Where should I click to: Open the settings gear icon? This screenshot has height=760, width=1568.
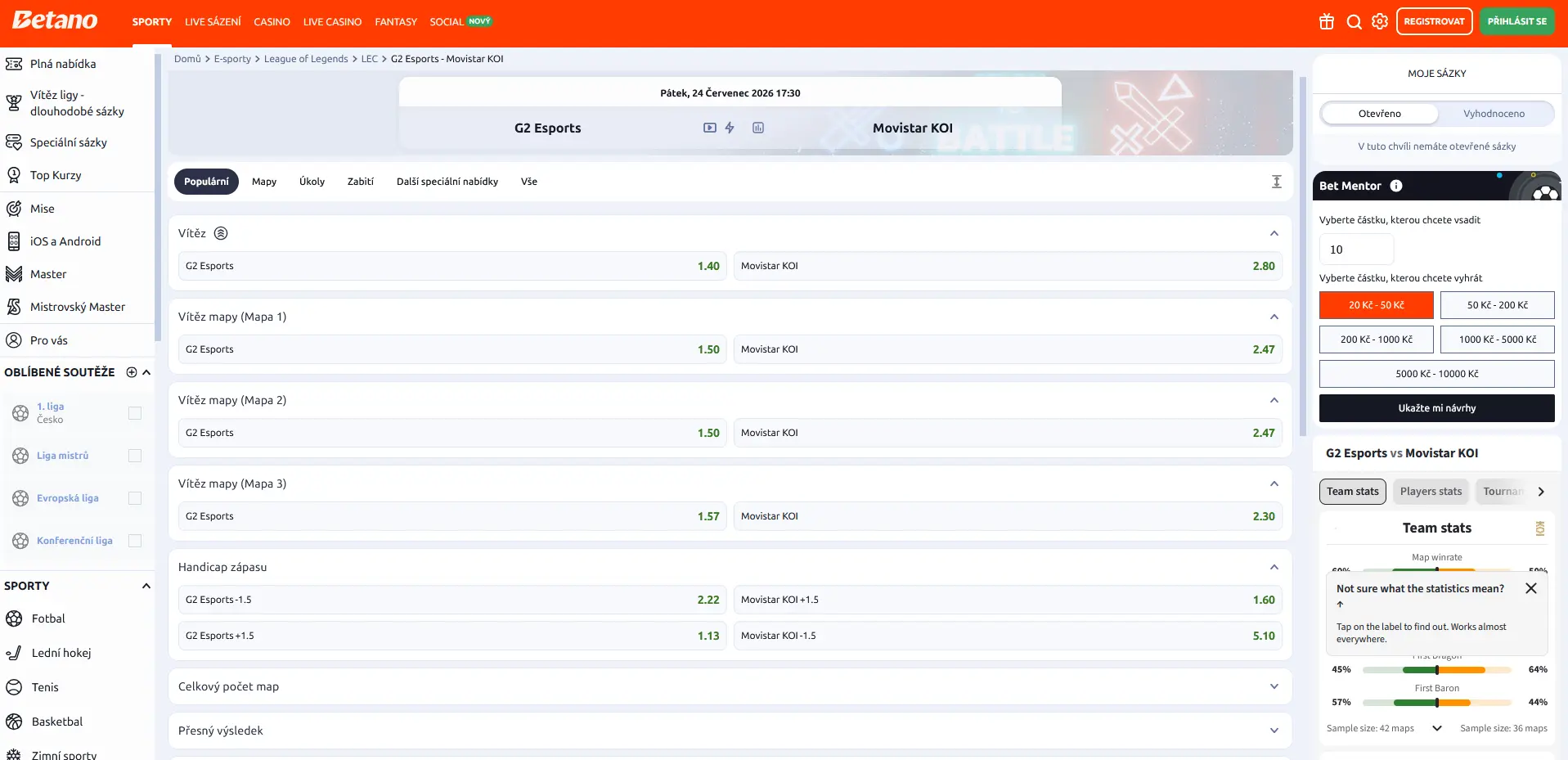[x=1380, y=22]
